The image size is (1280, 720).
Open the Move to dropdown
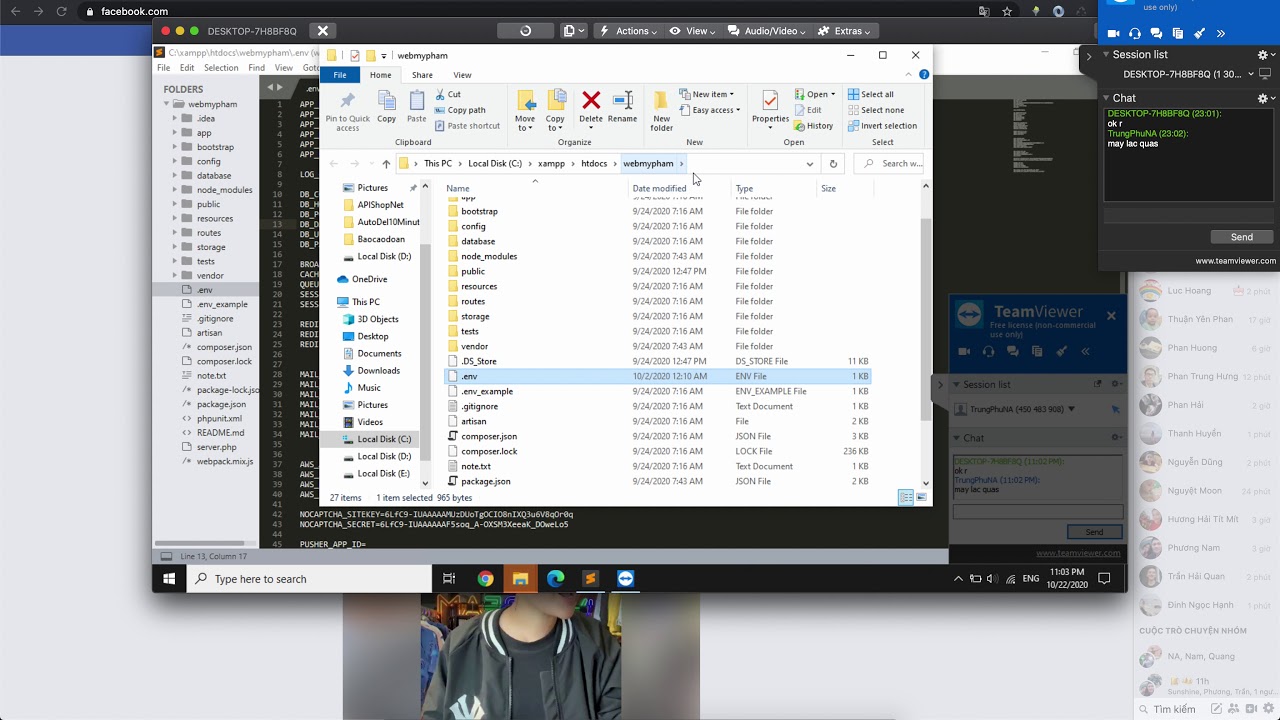[525, 110]
